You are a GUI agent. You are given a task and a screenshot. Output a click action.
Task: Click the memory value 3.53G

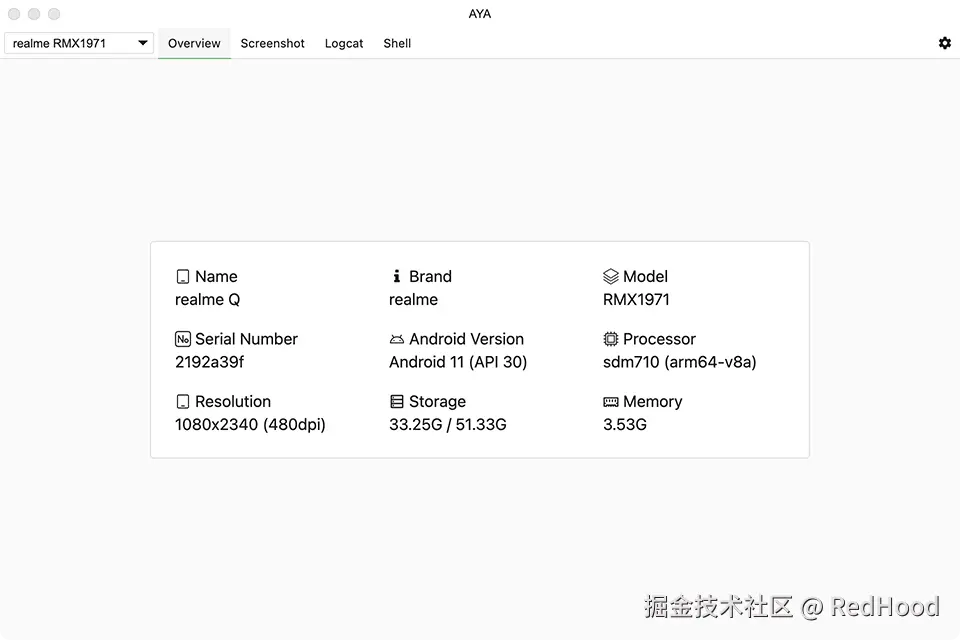coord(624,424)
